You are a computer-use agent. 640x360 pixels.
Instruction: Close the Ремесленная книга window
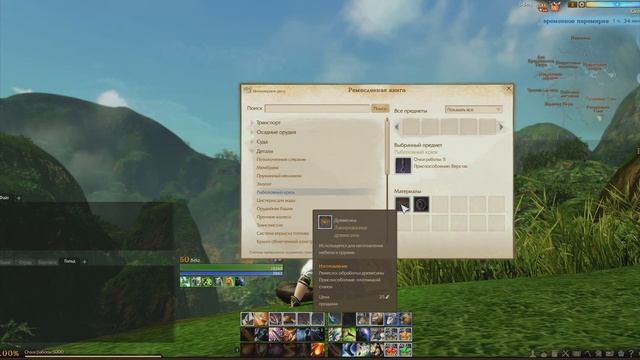click(x=508, y=89)
